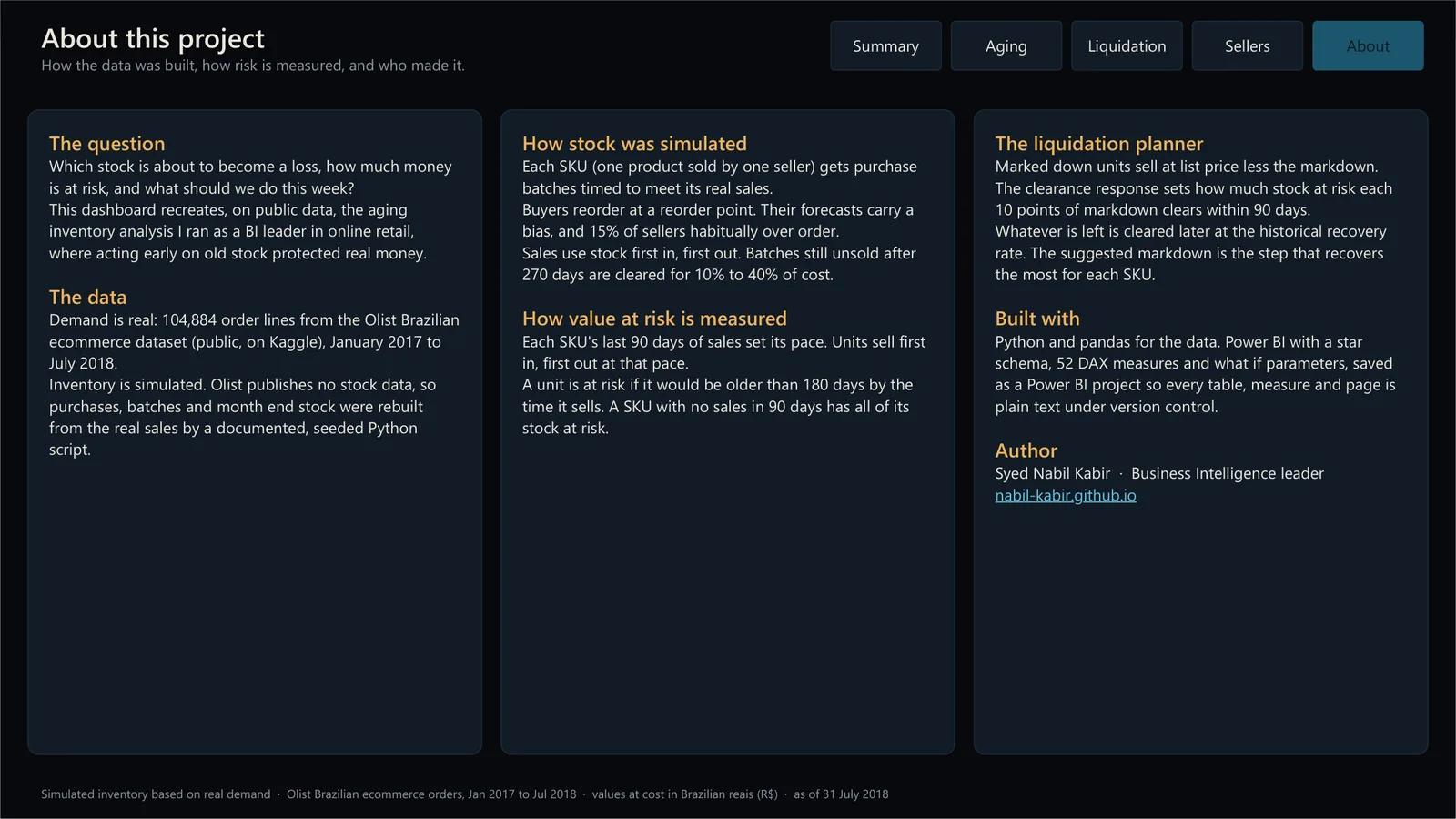Image resolution: width=1456 pixels, height=819 pixels.
Task: Click the 'About this project' page title
Action: click(153, 38)
